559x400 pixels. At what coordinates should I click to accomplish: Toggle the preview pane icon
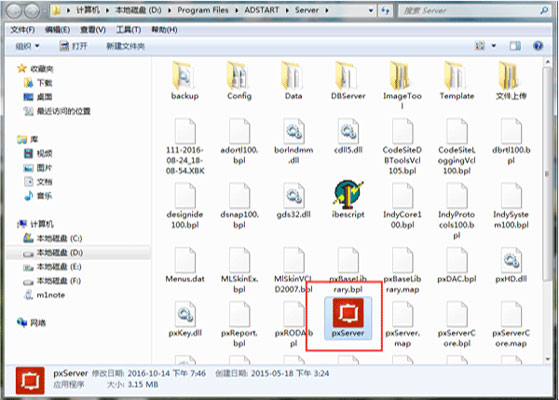pyautogui.click(x=515, y=46)
